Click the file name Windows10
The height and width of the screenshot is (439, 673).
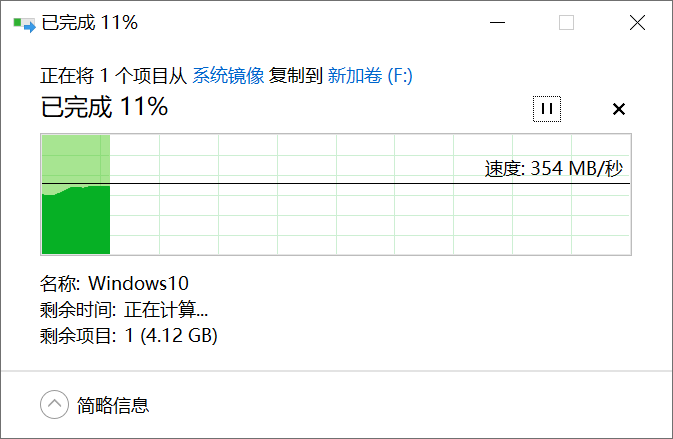pyautogui.click(x=138, y=283)
